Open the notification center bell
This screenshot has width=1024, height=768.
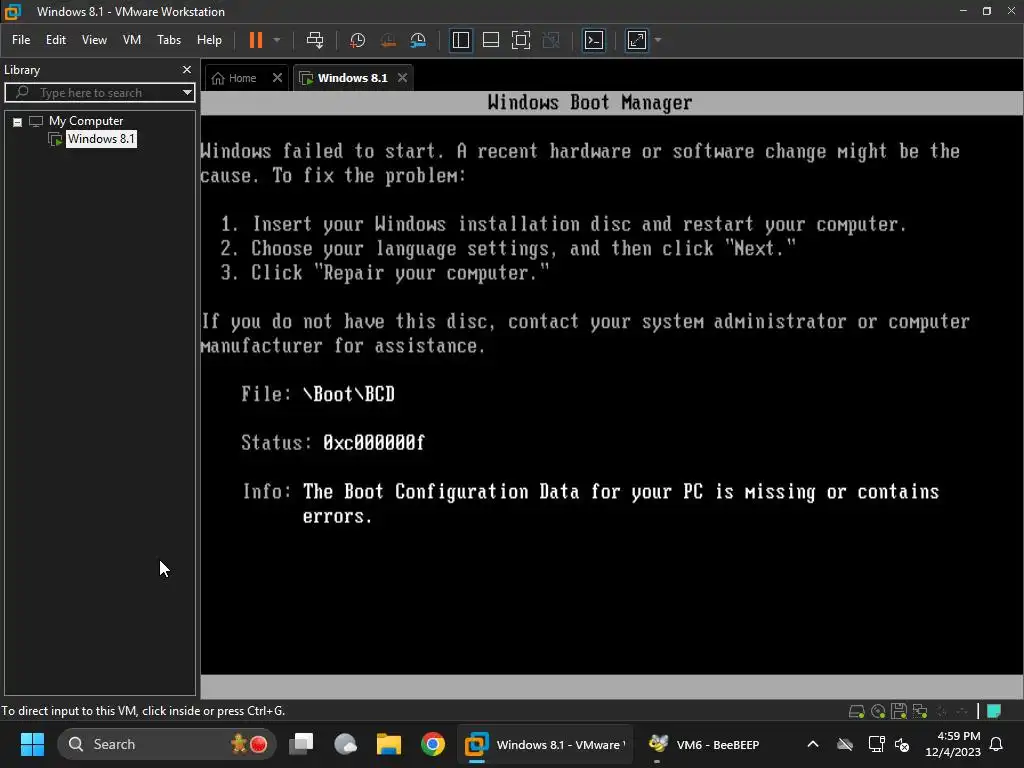pyautogui.click(x=996, y=744)
